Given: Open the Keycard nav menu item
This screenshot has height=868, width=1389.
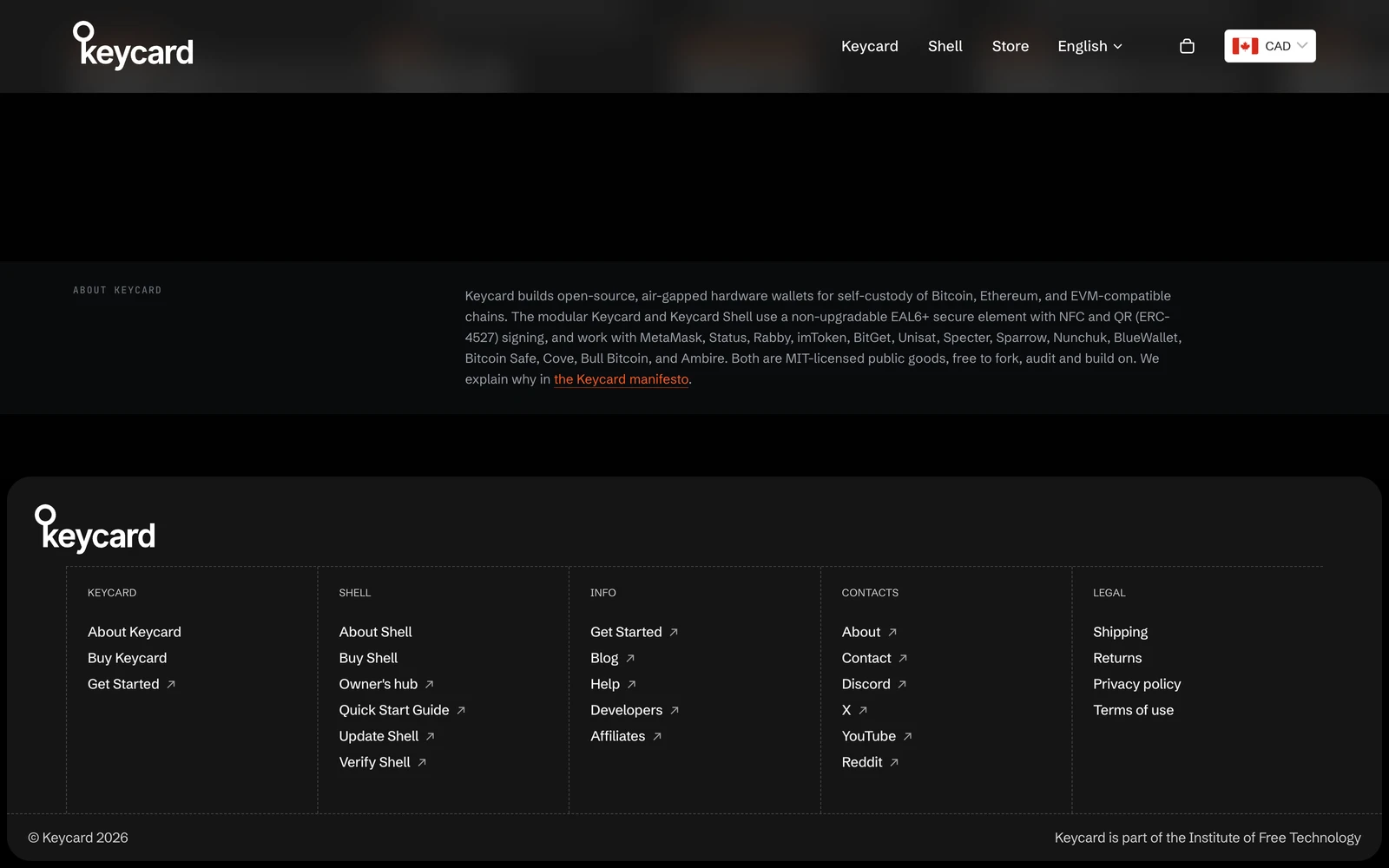Looking at the screenshot, I should pos(870,46).
